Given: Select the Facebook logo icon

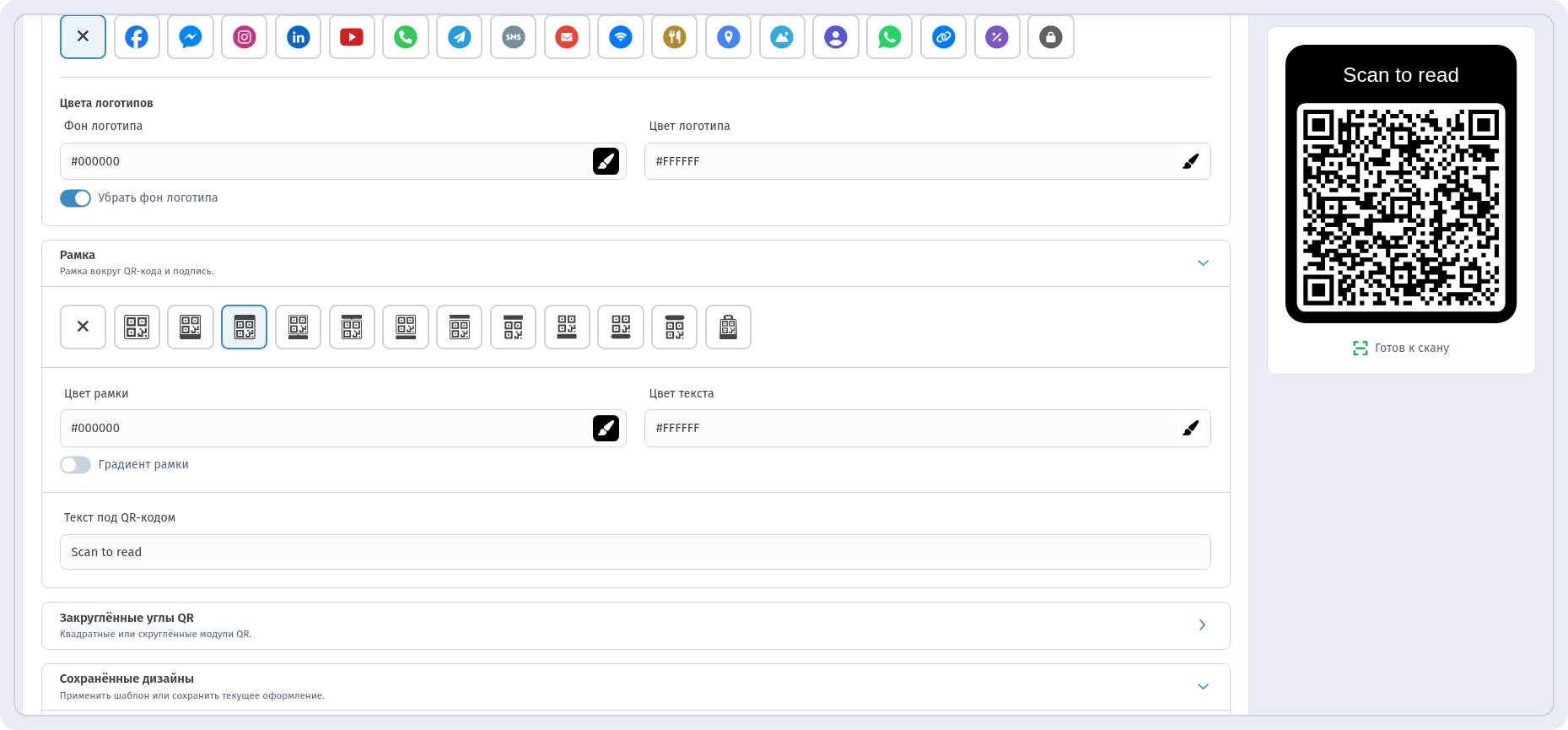Looking at the screenshot, I should [137, 37].
